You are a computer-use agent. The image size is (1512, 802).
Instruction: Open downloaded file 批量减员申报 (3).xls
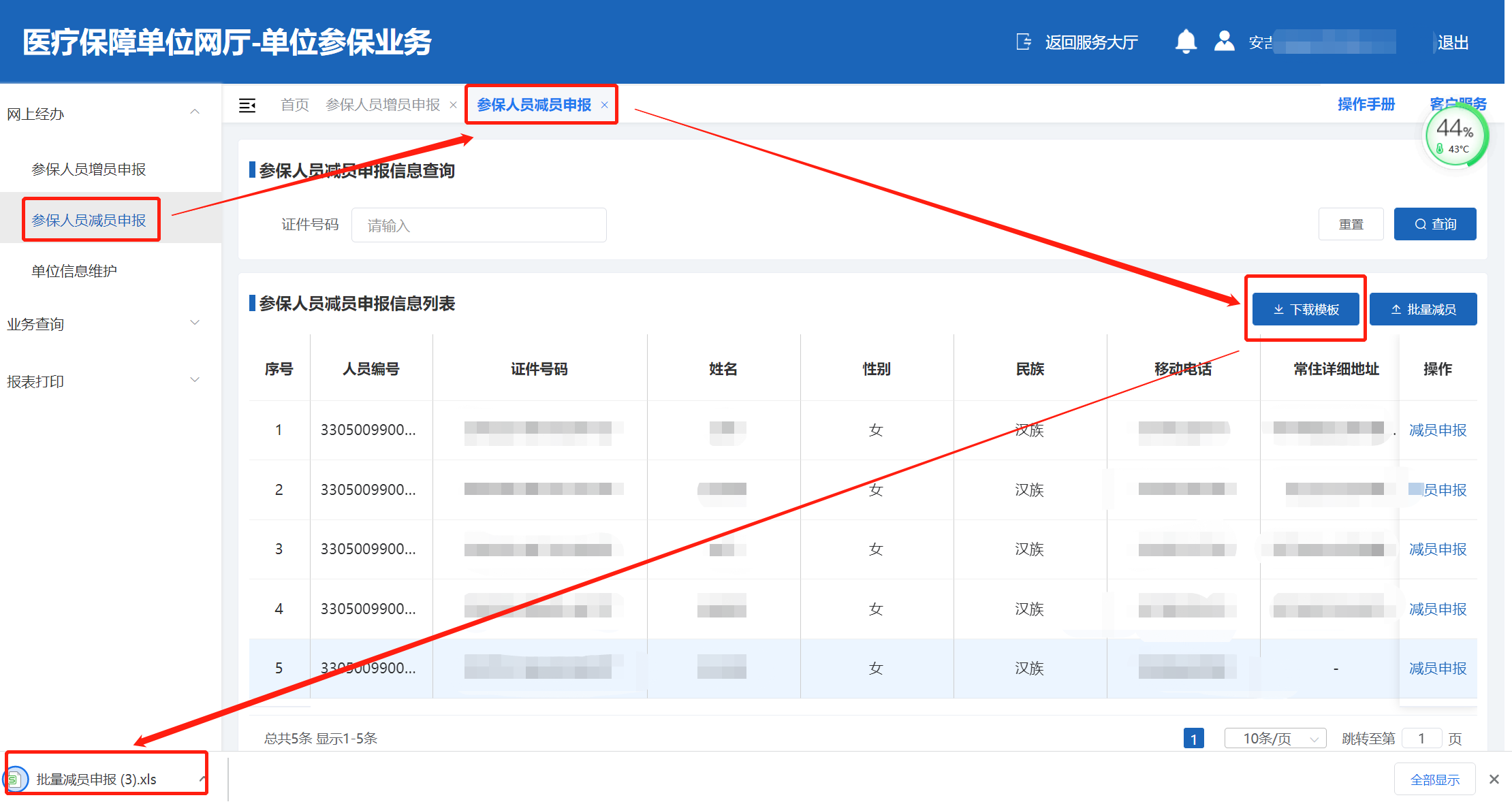pos(96,779)
